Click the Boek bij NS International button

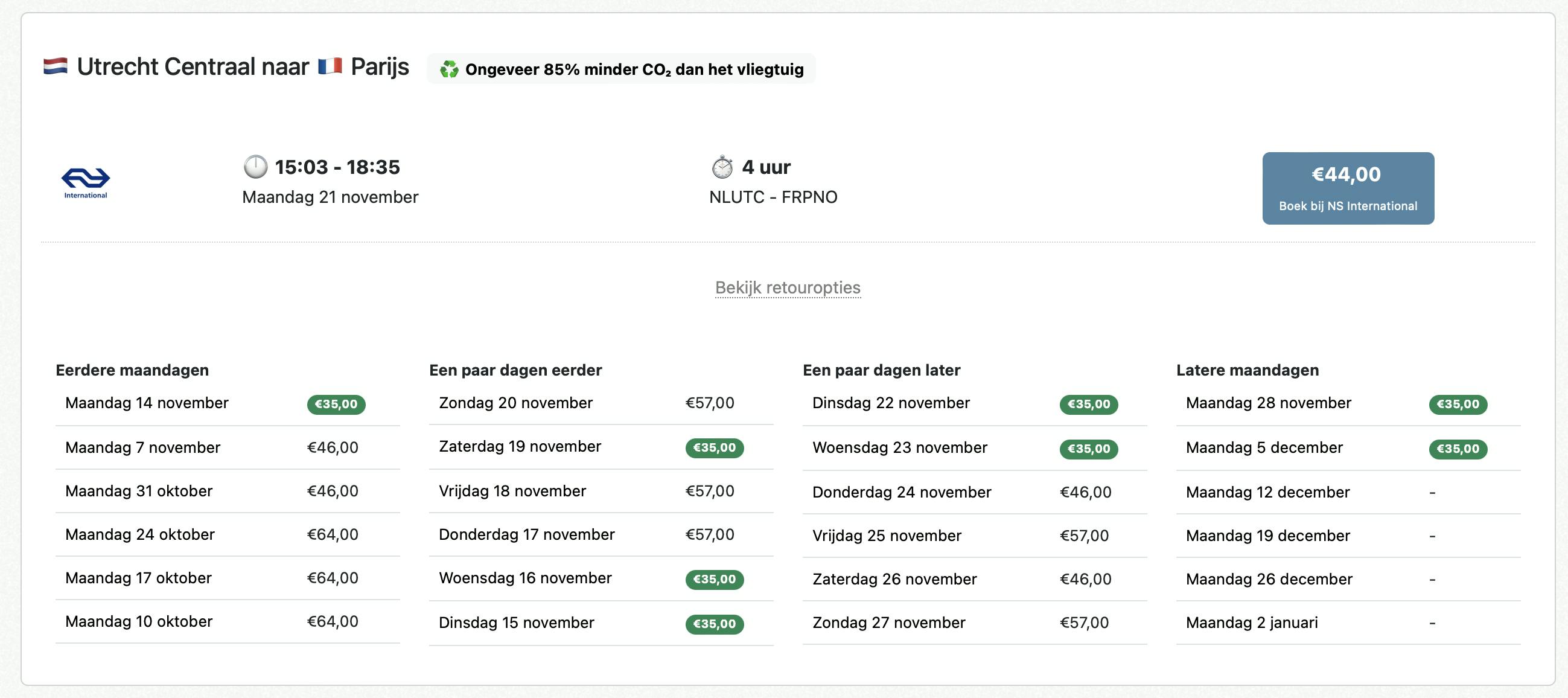1348,188
